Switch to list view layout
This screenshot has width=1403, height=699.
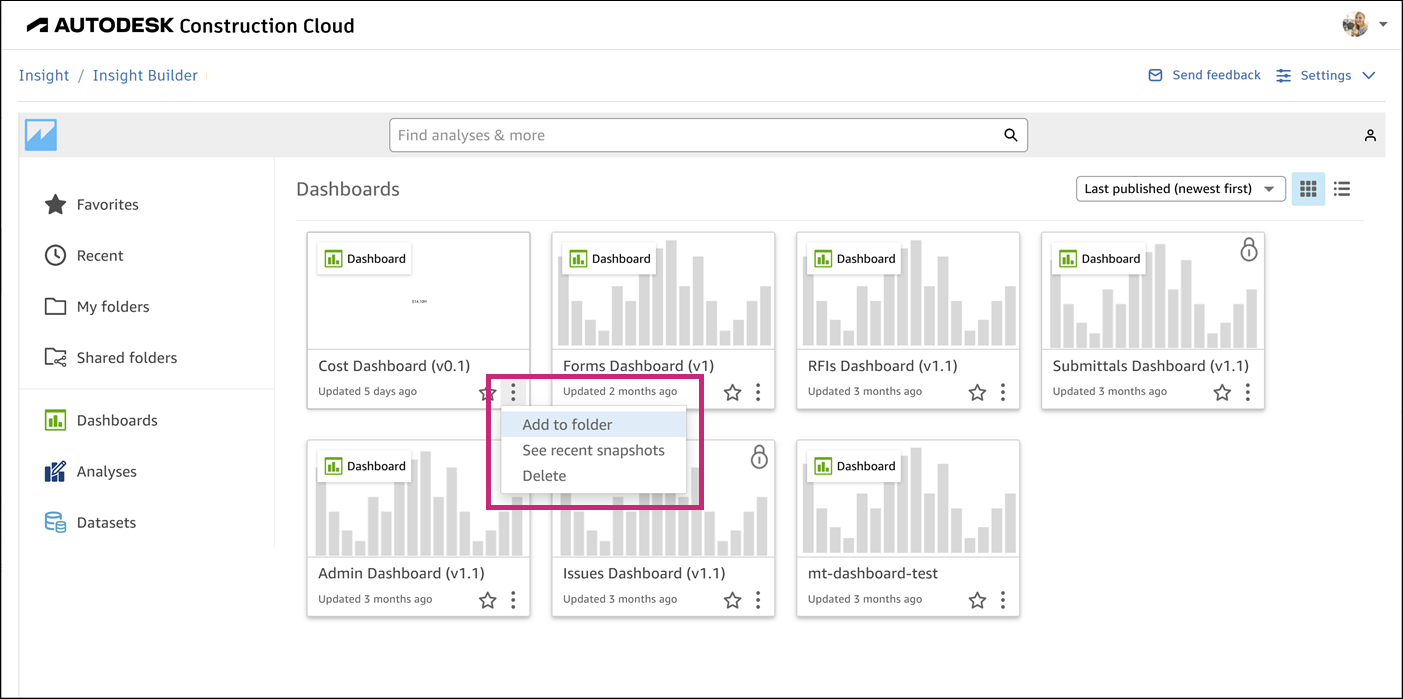(1342, 188)
